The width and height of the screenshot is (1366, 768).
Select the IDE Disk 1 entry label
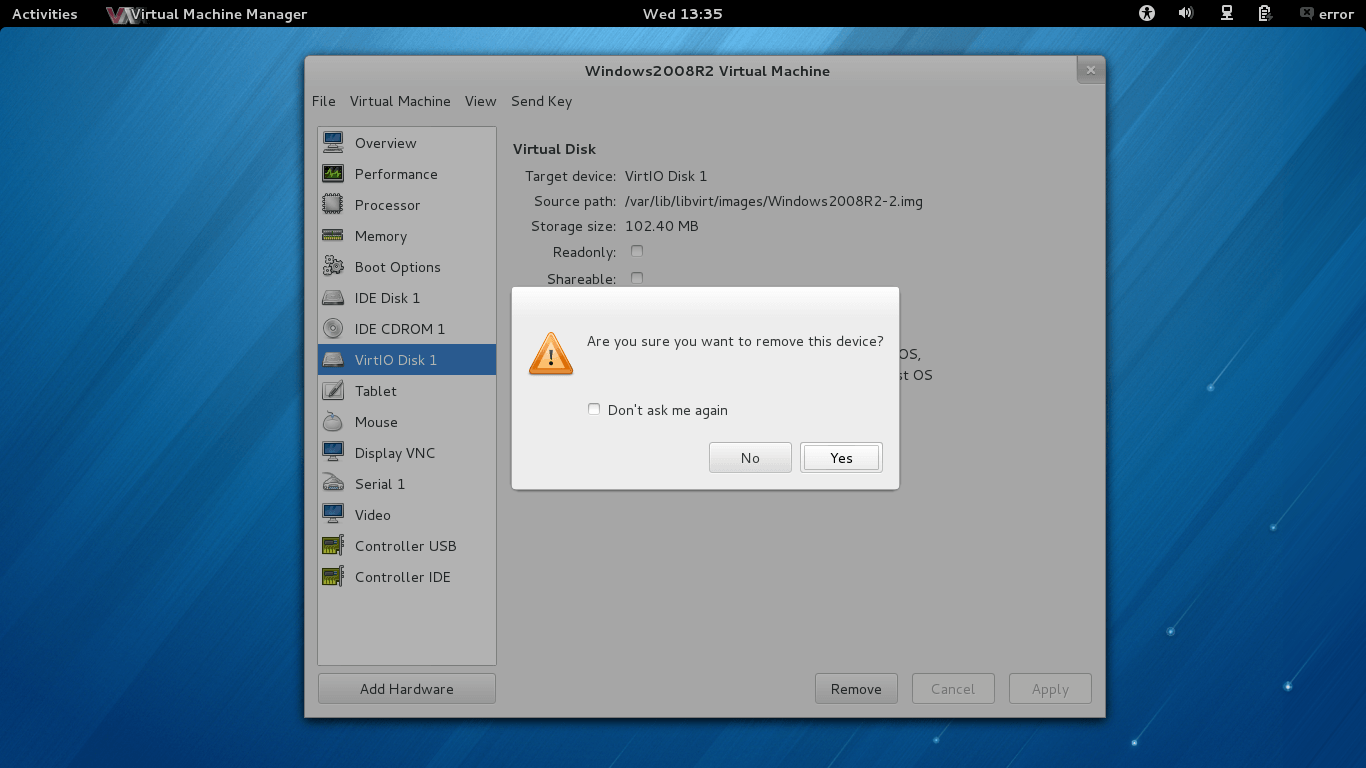coord(387,298)
